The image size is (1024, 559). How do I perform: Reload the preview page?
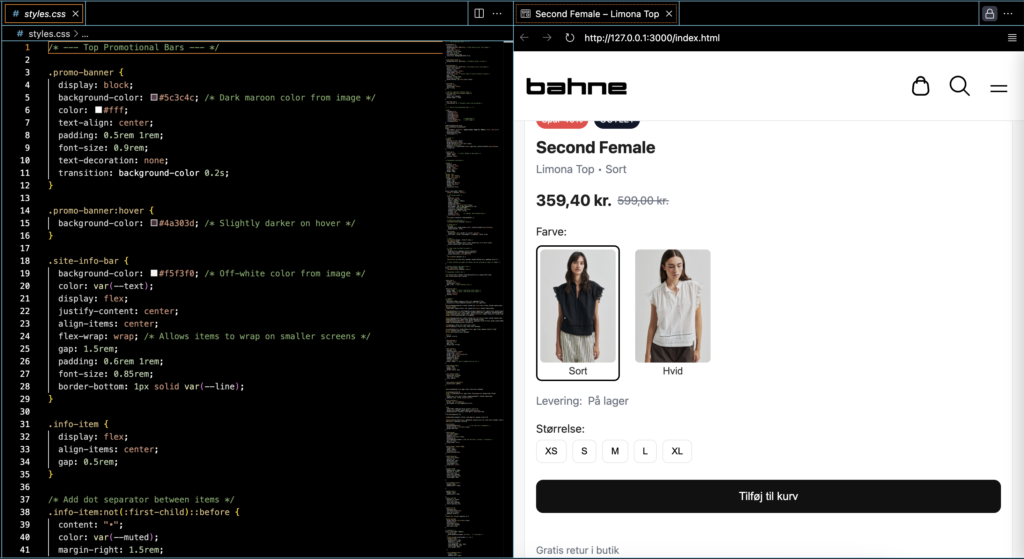point(569,38)
